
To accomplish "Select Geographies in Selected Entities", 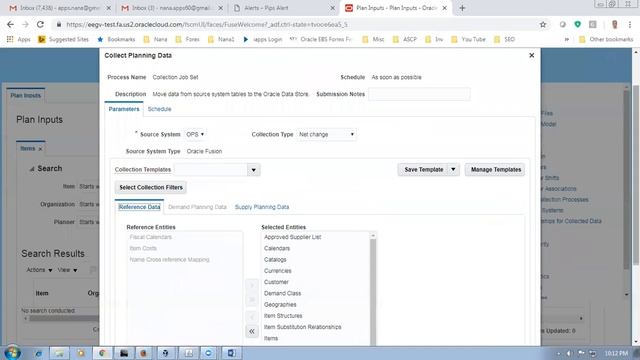I will pyautogui.click(x=280, y=304).
